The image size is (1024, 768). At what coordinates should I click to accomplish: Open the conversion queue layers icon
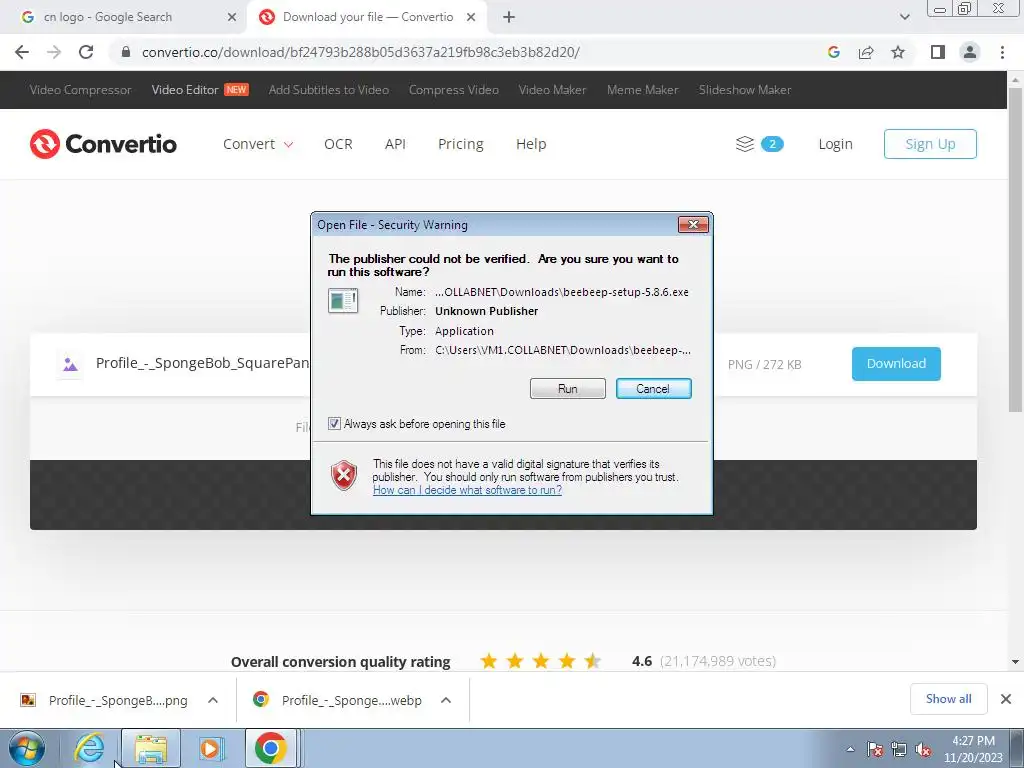[x=744, y=144]
